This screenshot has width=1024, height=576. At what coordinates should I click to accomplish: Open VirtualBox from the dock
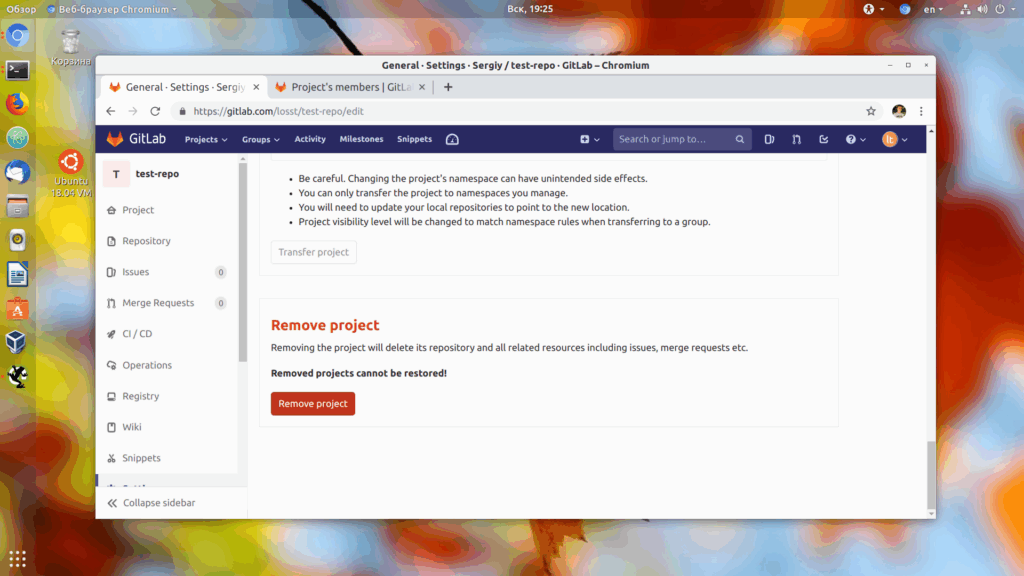pyautogui.click(x=18, y=342)
